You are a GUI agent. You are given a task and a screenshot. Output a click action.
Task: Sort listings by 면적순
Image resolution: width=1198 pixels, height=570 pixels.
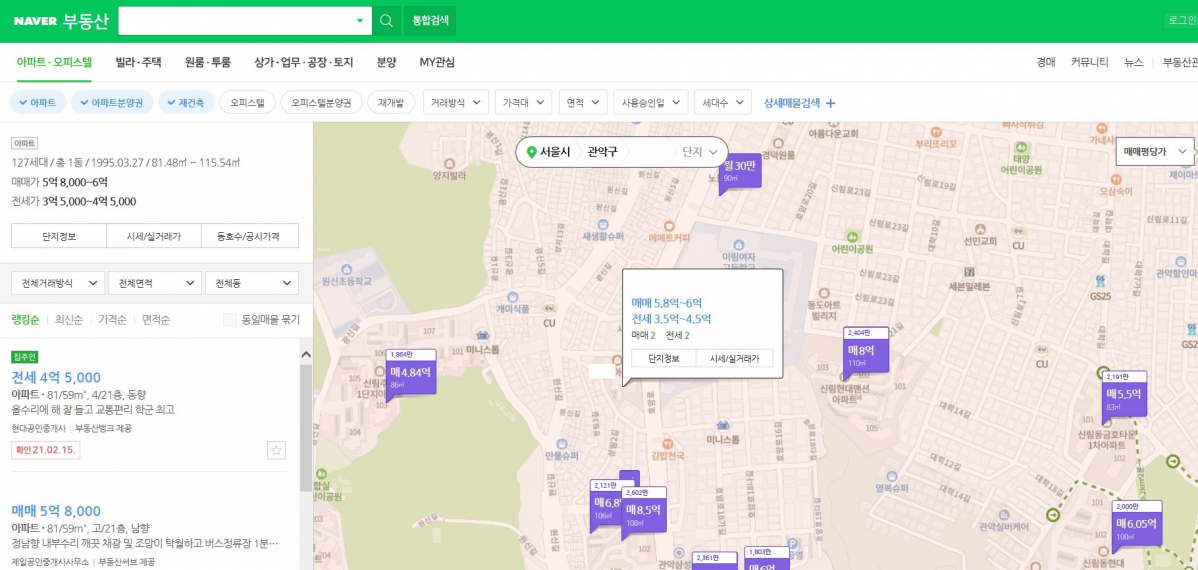pyautogui.click(x=156, y=319)
